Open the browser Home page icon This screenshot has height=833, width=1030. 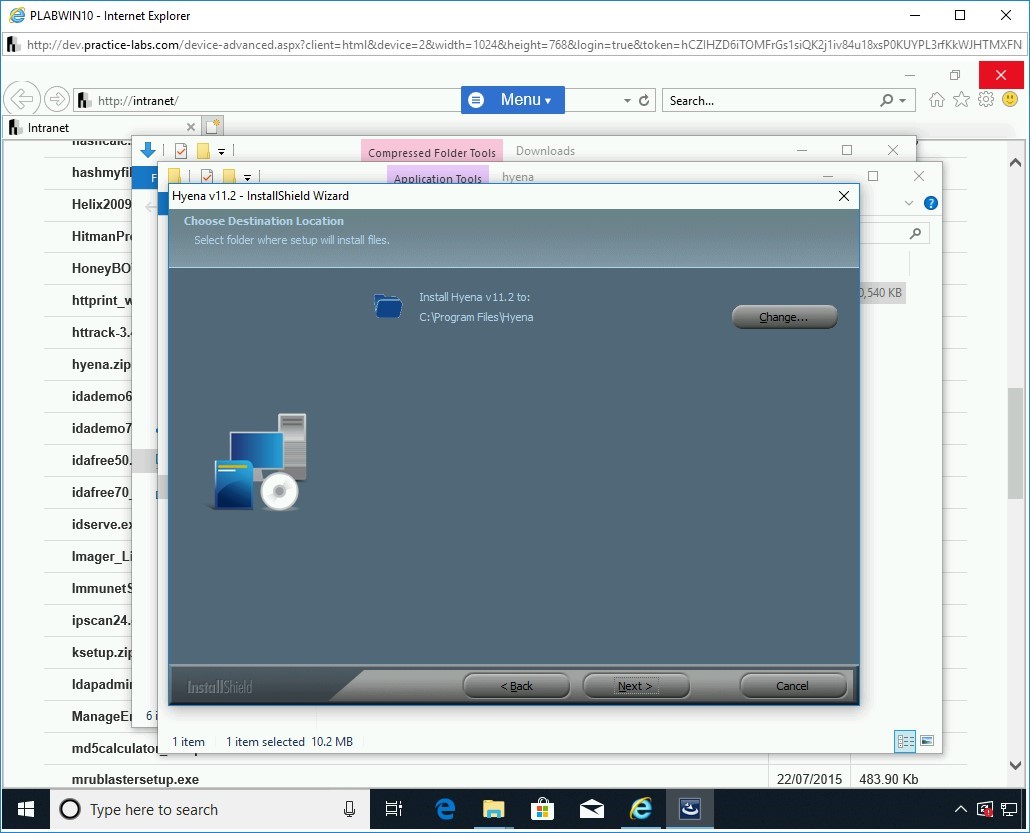[x=937, y=100]
